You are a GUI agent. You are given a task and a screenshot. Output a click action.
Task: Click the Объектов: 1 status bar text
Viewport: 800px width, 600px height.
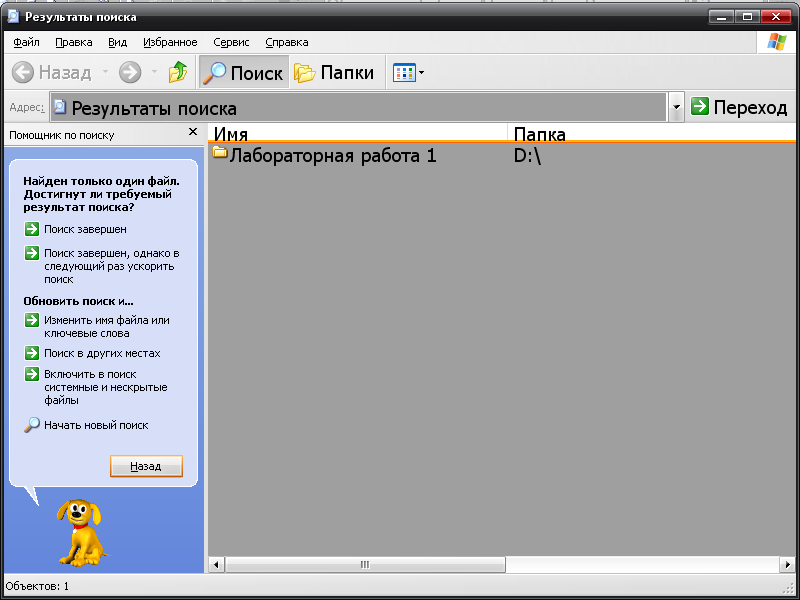37,586
